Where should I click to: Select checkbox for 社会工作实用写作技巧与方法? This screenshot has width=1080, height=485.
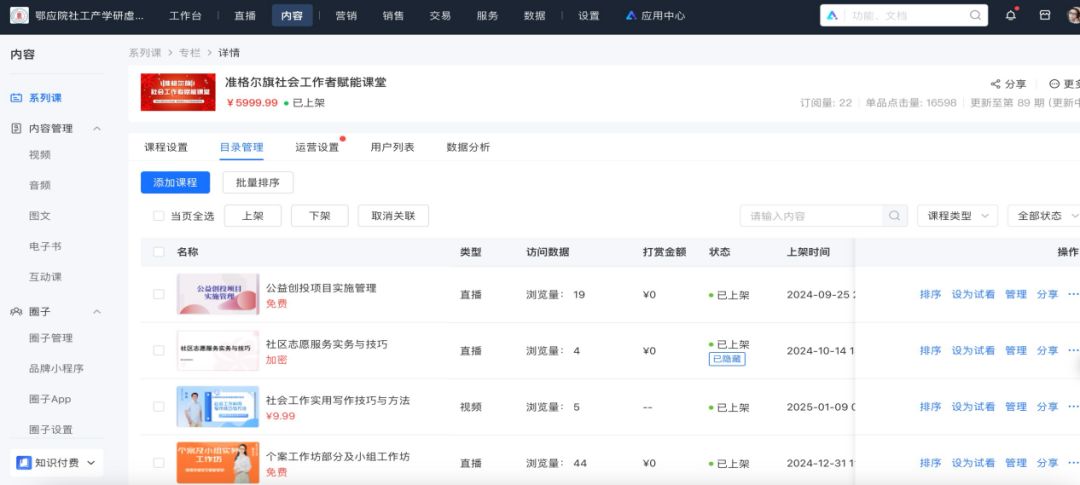coord(159,407)
